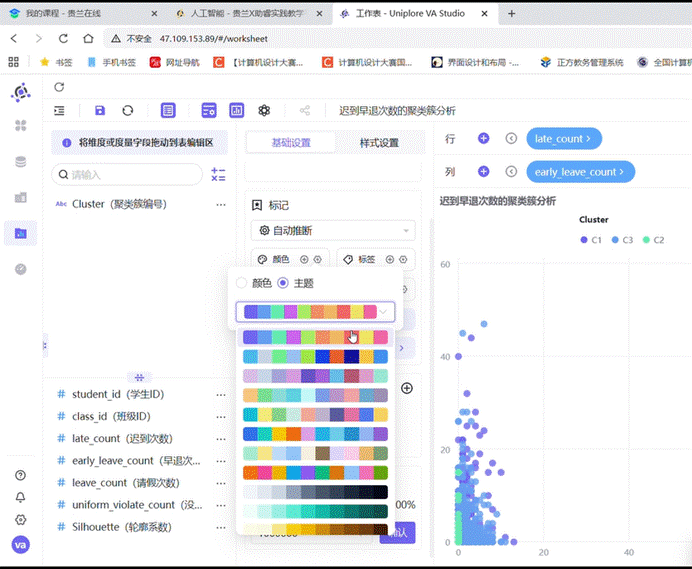Click the round plus icon beside palette list
Image resolution: width=692 pixels, height=569 pixels.
tap(407, 388)
